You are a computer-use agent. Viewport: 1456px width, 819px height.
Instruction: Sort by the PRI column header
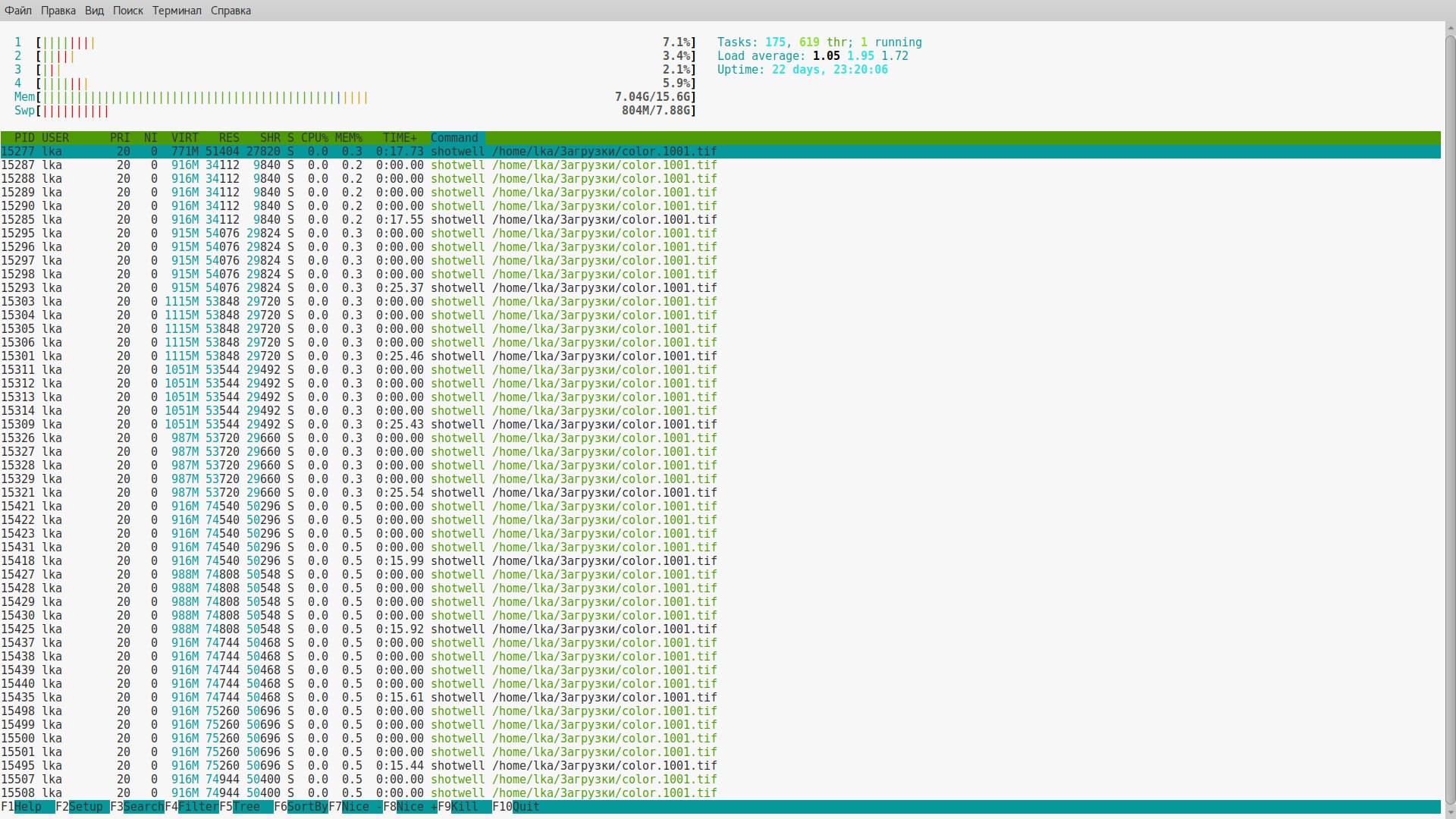click(x=120, y=138)
